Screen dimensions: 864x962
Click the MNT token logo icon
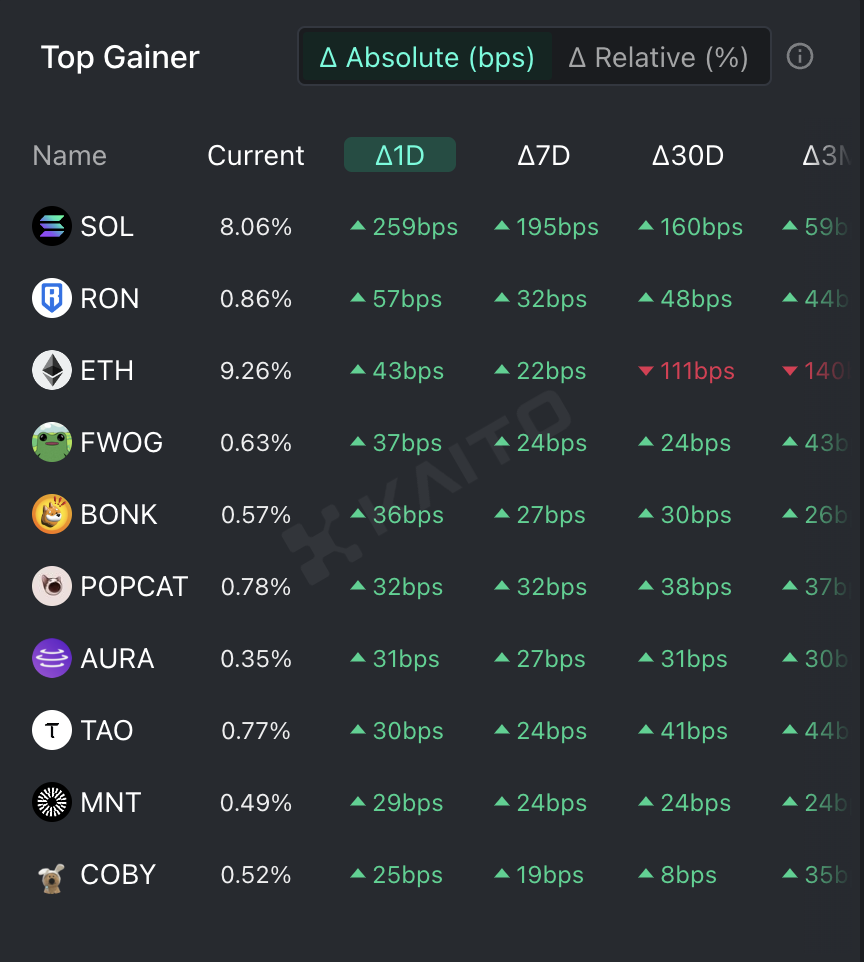tap(52, 803)
